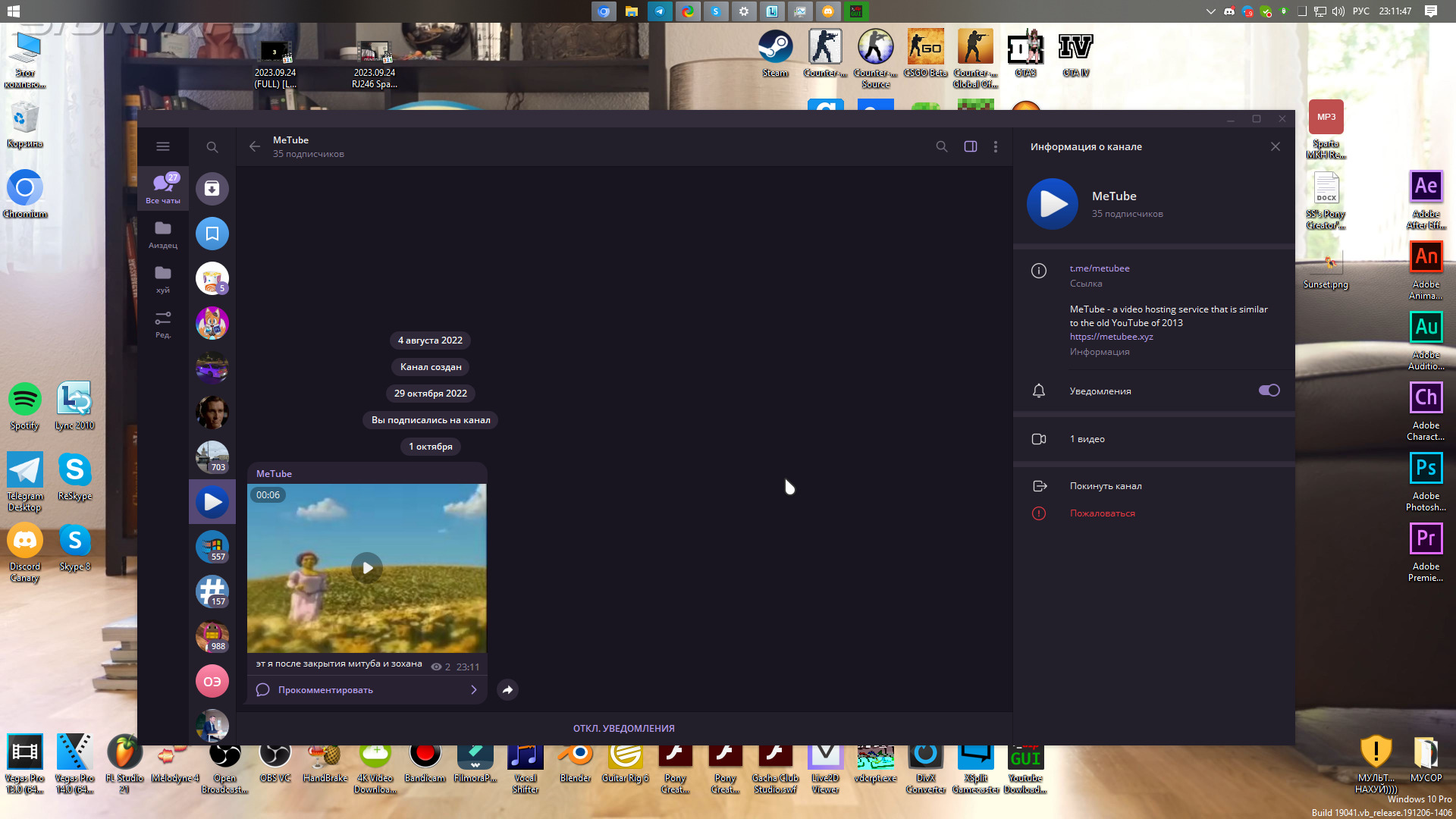The height and width of the screenshot is (819, 1456).
Task: Toggle the right side panel icon
Action: tap(970, 146)
